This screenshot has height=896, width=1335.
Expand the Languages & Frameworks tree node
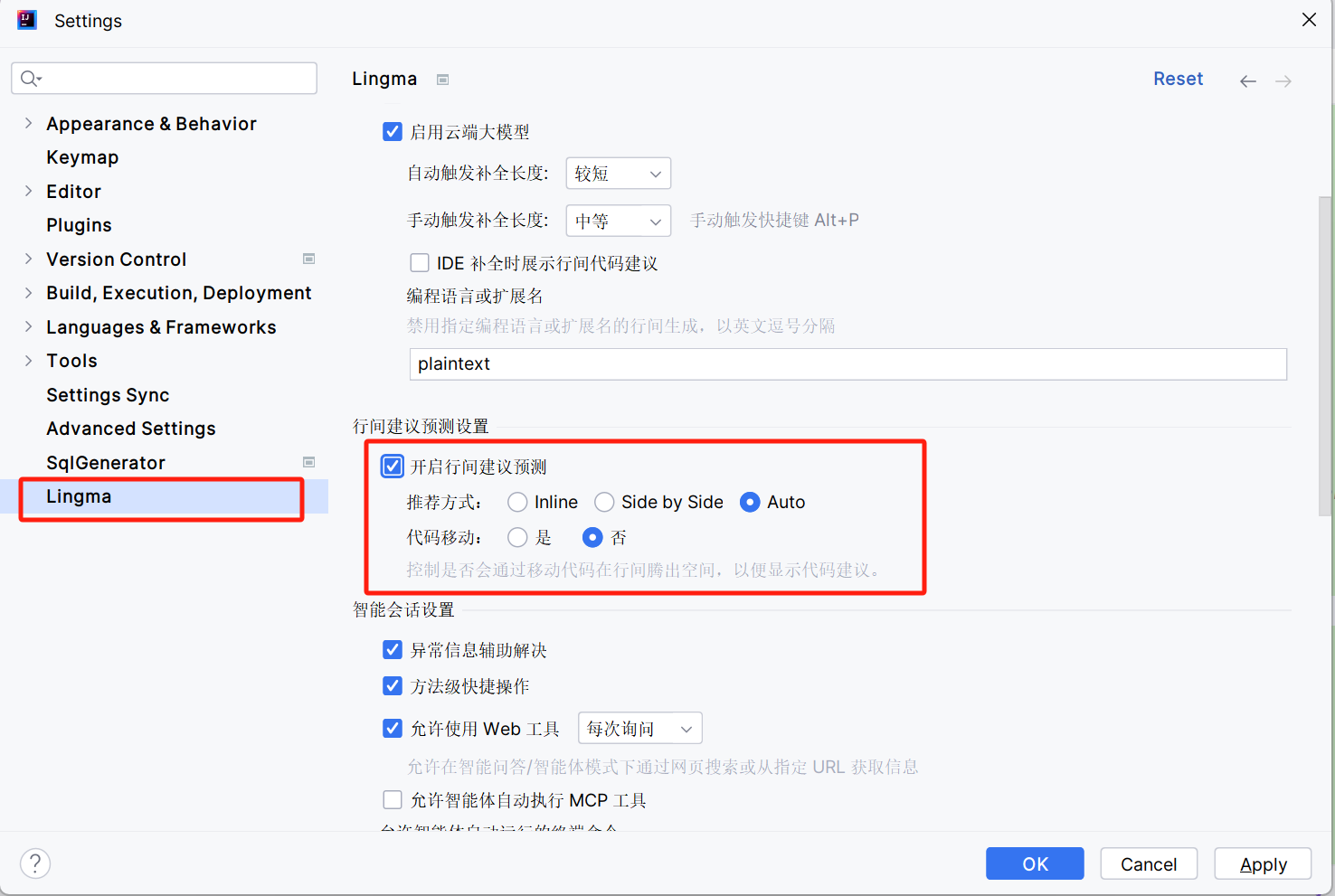tap(28, 326)
